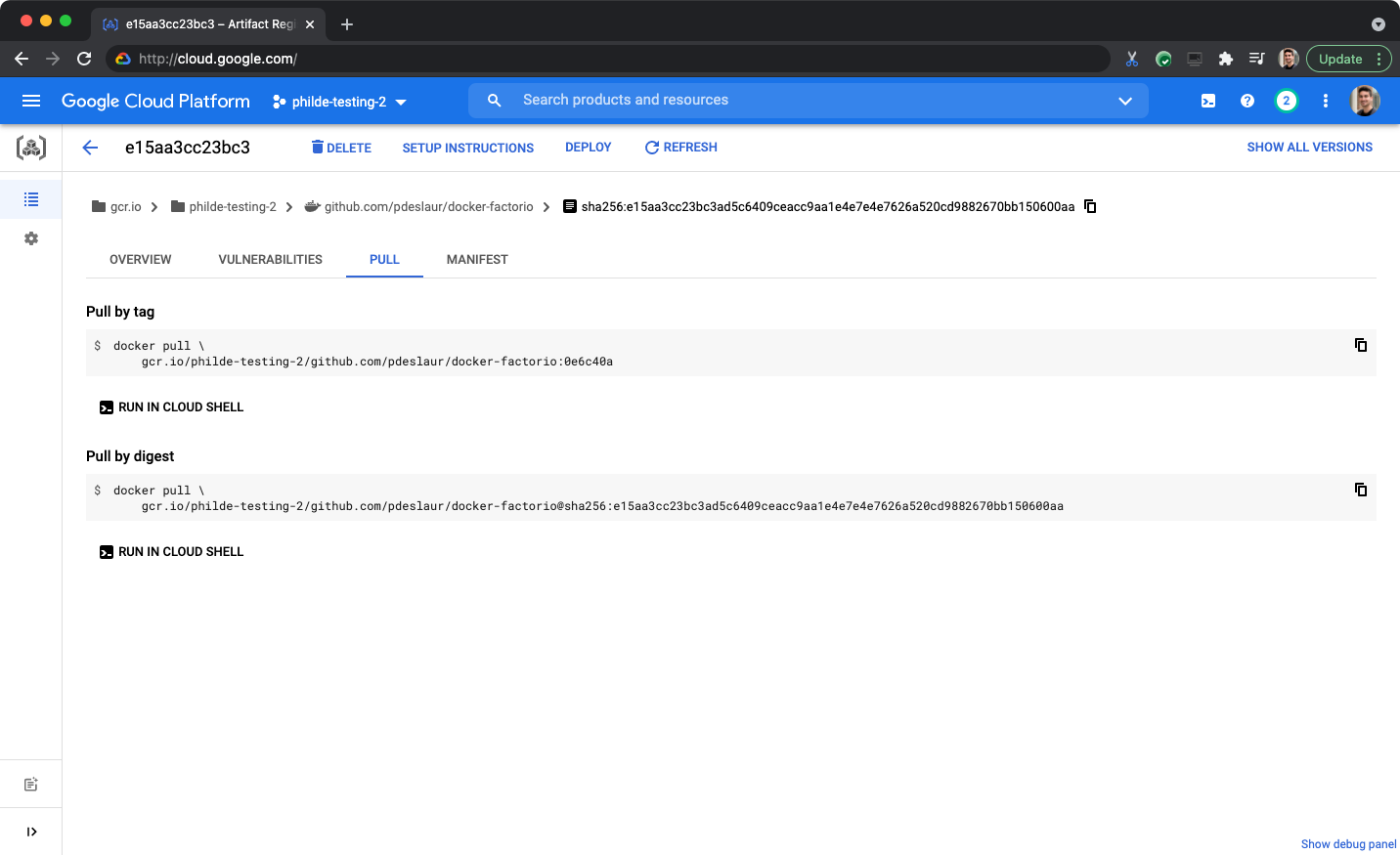This screenshot has width=1400, height=855.
Task: Run the pull by digest command in Cloud Shell
Action: 171,552
